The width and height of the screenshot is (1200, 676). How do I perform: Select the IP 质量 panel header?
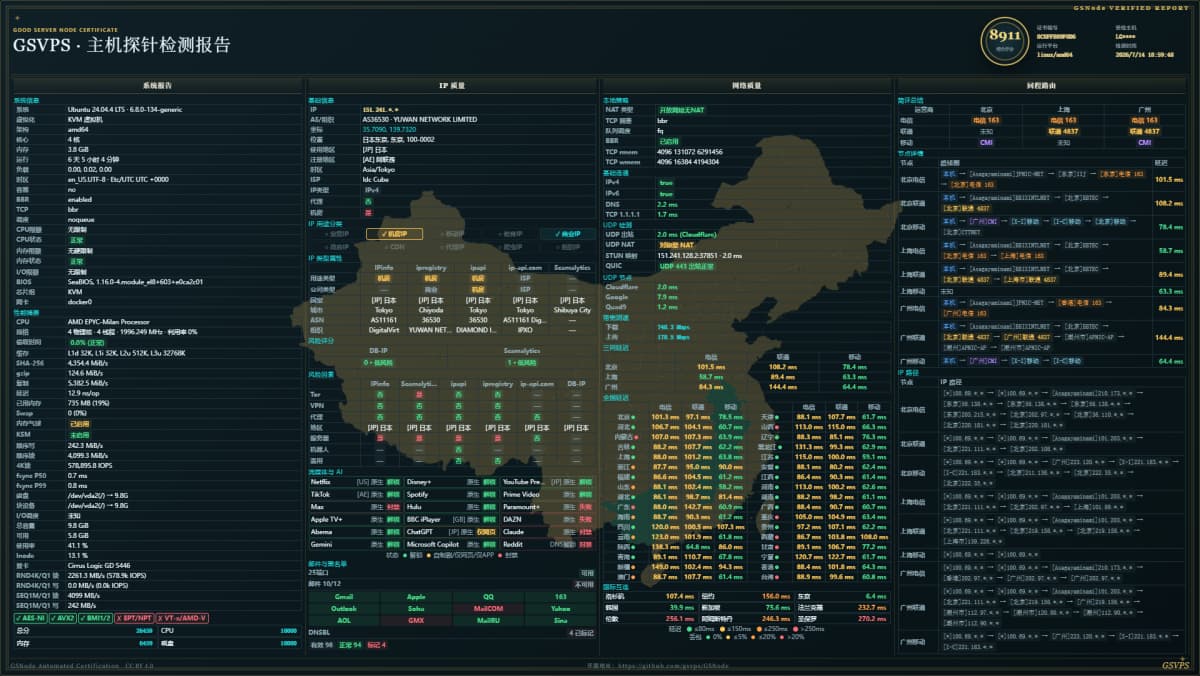pyautogui.click(x=451, y=86)
